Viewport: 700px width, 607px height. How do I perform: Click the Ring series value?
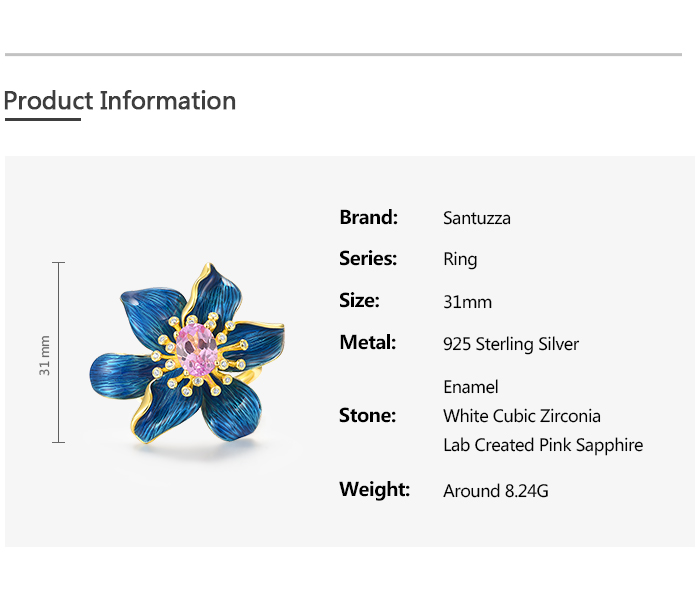coord(460,260)
